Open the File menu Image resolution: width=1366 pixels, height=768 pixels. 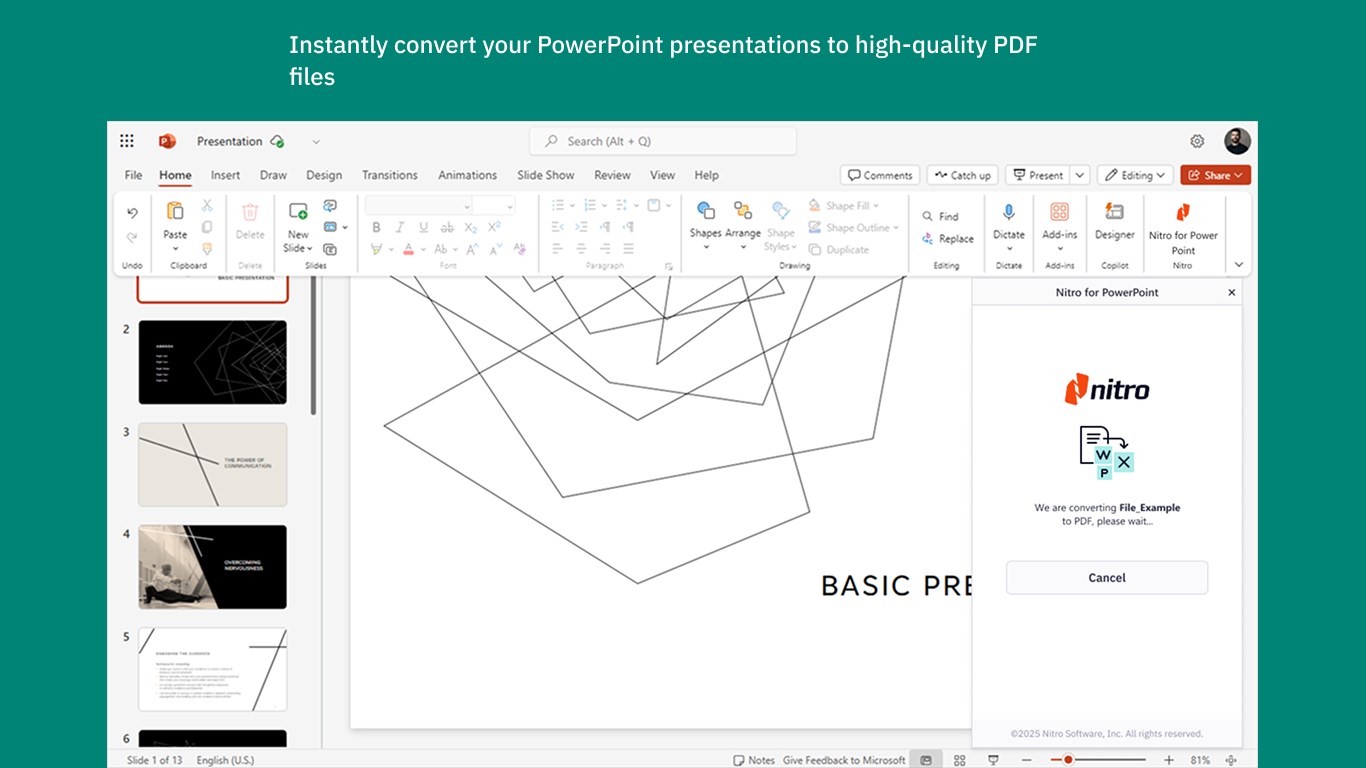[x=133, y=175]
